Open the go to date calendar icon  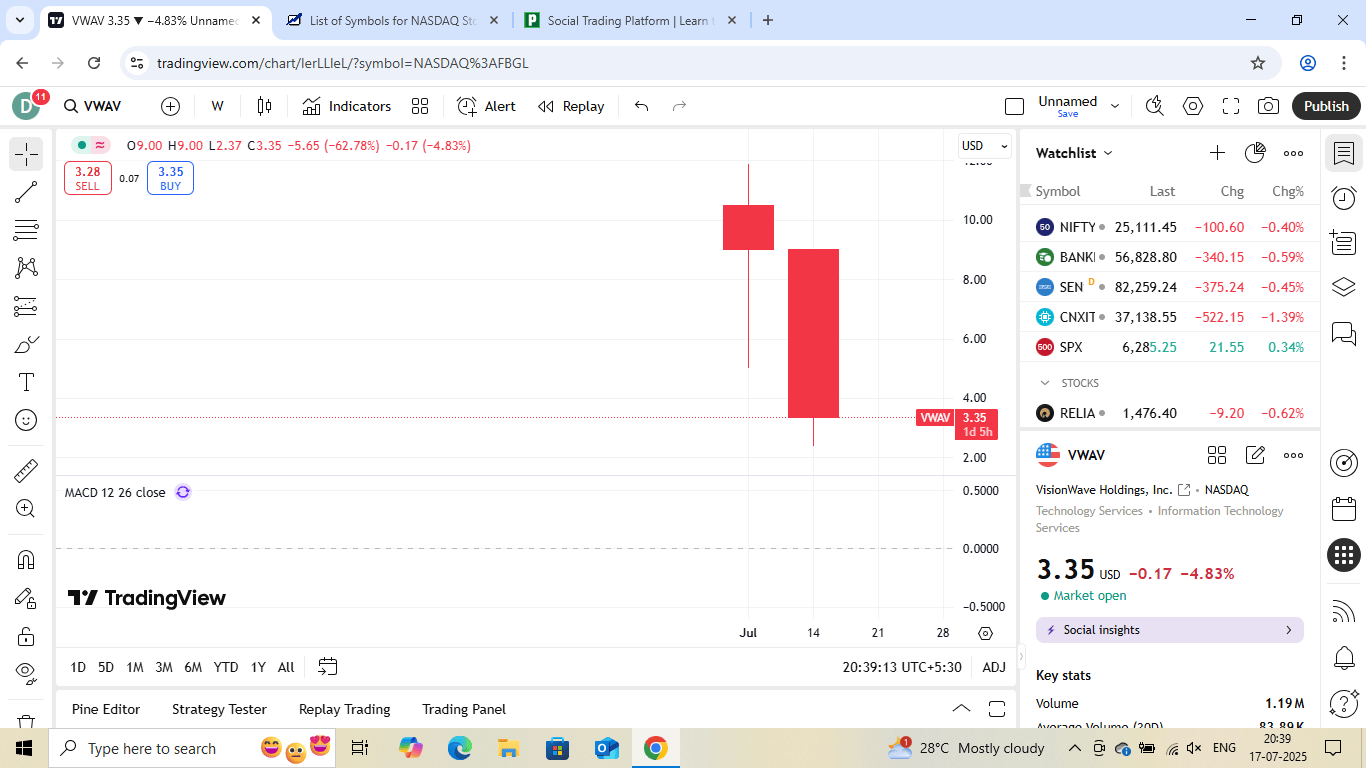point(328,666)
